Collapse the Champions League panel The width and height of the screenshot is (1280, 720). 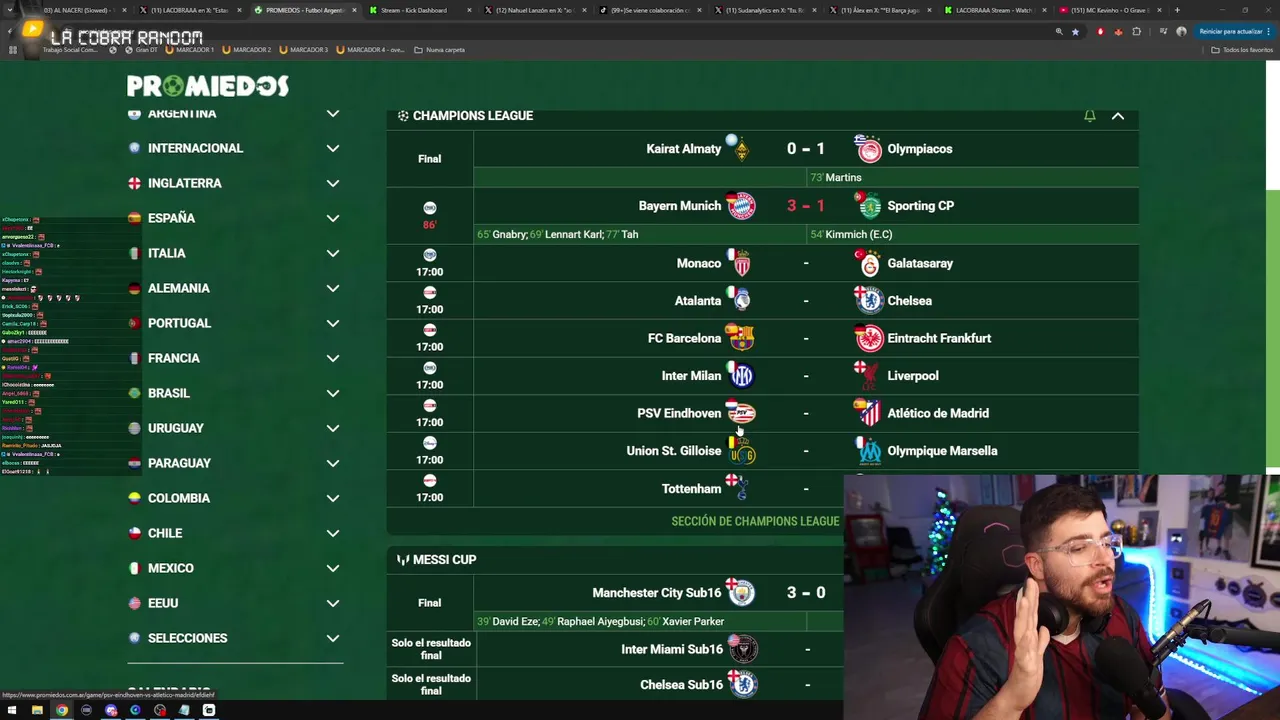[1118, 116]
